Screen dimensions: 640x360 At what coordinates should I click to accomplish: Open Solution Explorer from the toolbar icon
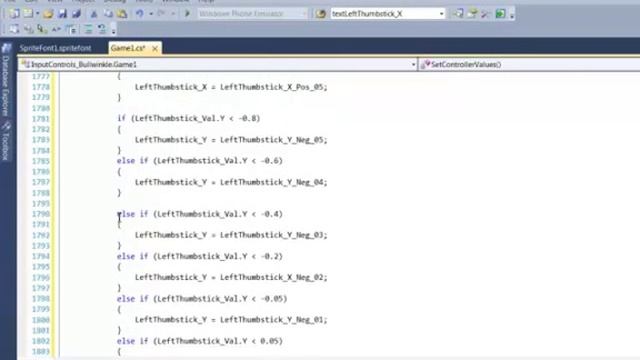point(458,14)
